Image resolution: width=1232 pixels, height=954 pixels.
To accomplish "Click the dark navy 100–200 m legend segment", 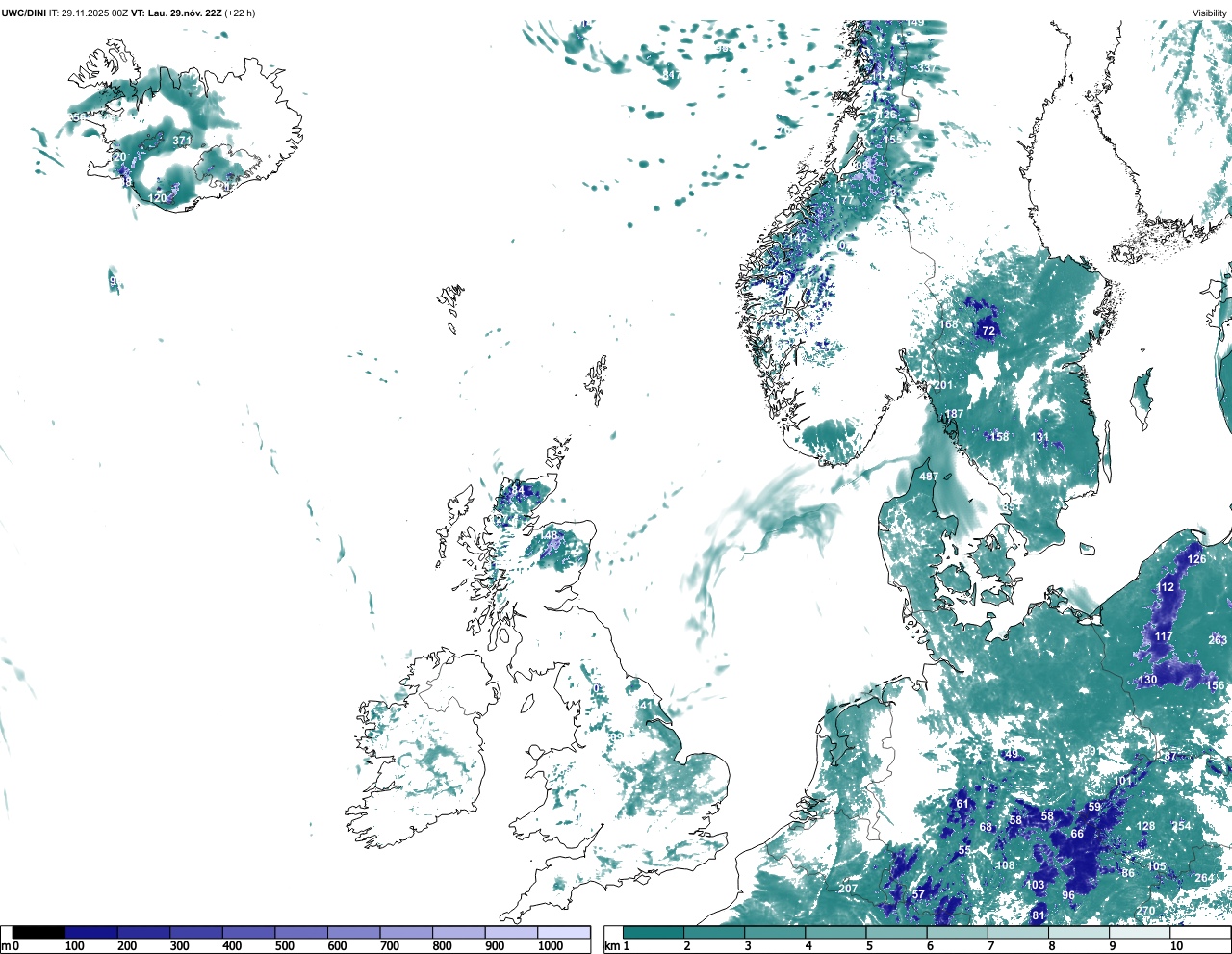I will pyautogui.click(x=91, y=932).
